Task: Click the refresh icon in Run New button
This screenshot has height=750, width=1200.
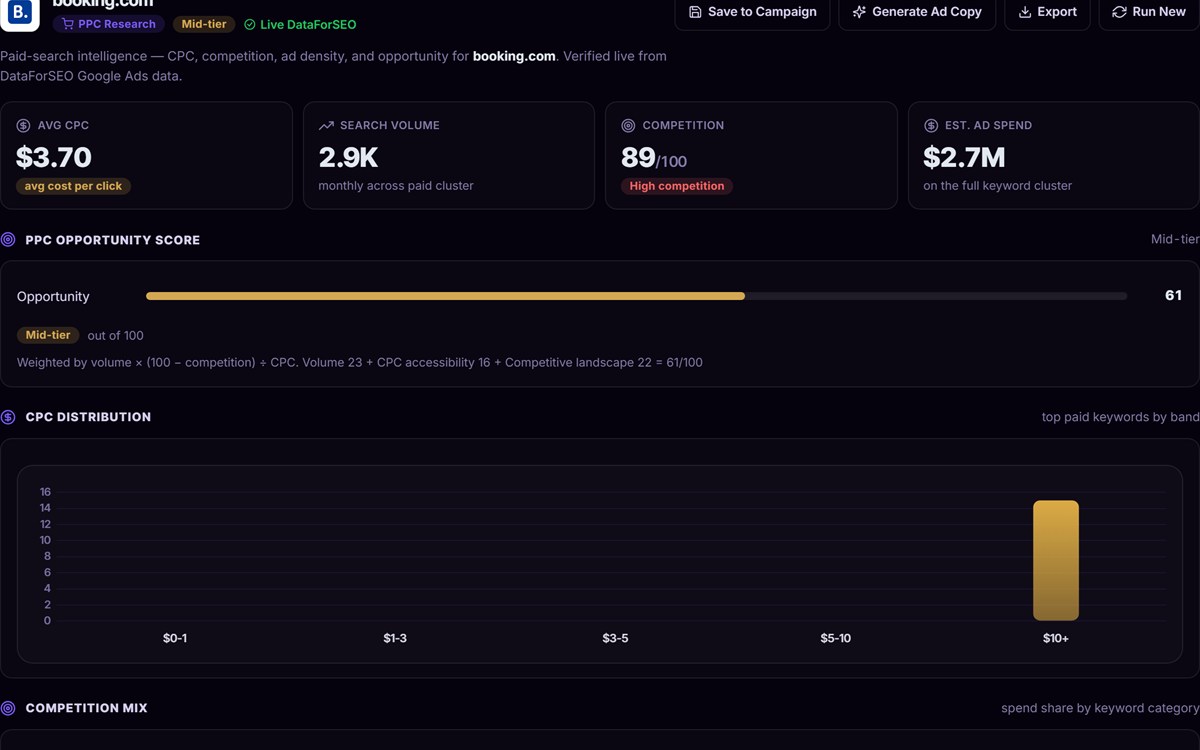Action: click(1119, 12)
